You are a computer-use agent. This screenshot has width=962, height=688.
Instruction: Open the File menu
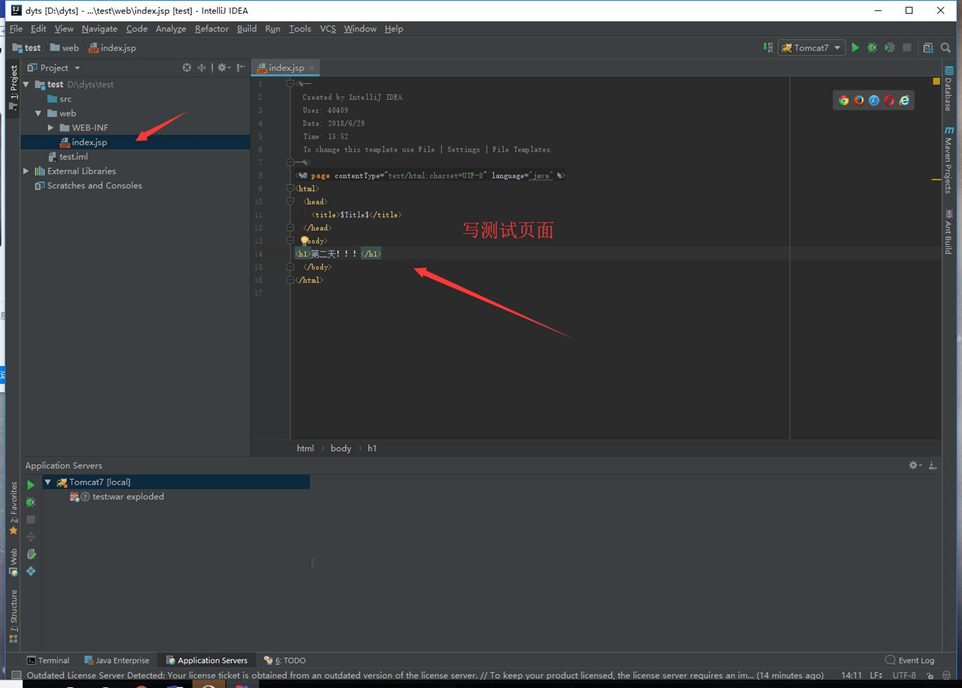pos(16,29)
